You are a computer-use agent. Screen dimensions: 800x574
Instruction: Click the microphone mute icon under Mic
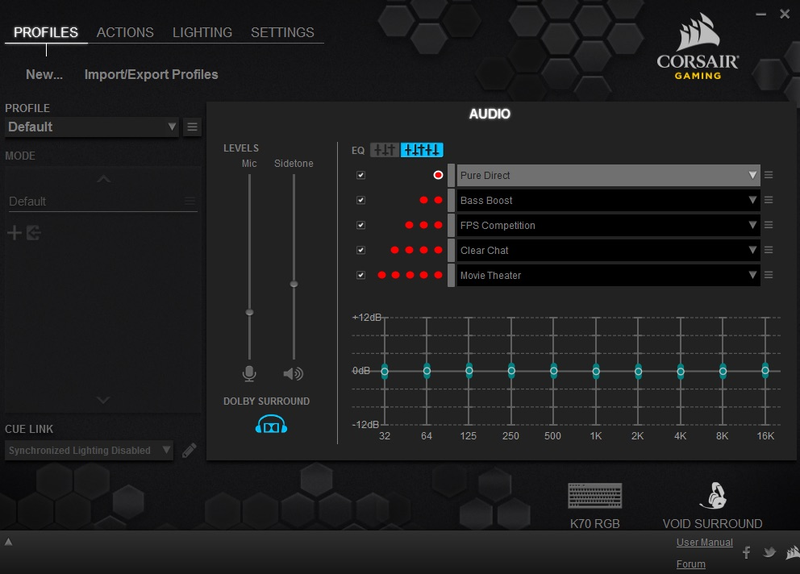pyautogui.click(x=249, y=374)
